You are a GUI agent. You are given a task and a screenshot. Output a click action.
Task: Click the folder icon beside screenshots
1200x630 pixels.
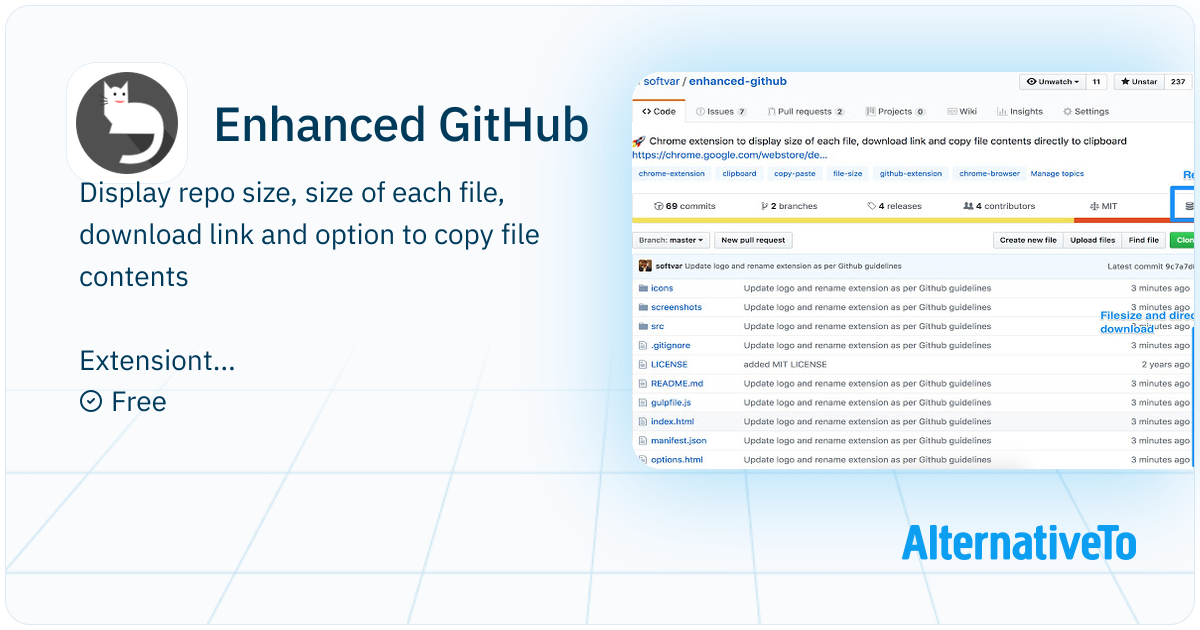(x=643, y=307)
